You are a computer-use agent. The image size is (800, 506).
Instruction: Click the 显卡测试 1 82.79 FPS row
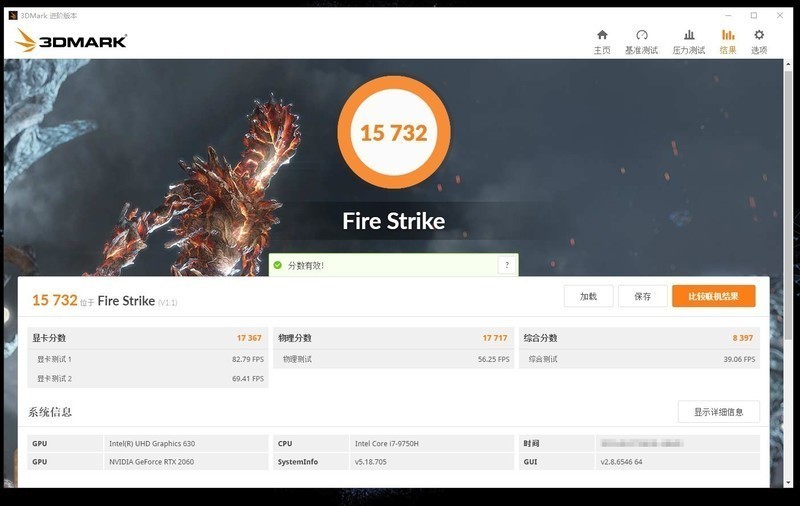click(x=148, y=359)
